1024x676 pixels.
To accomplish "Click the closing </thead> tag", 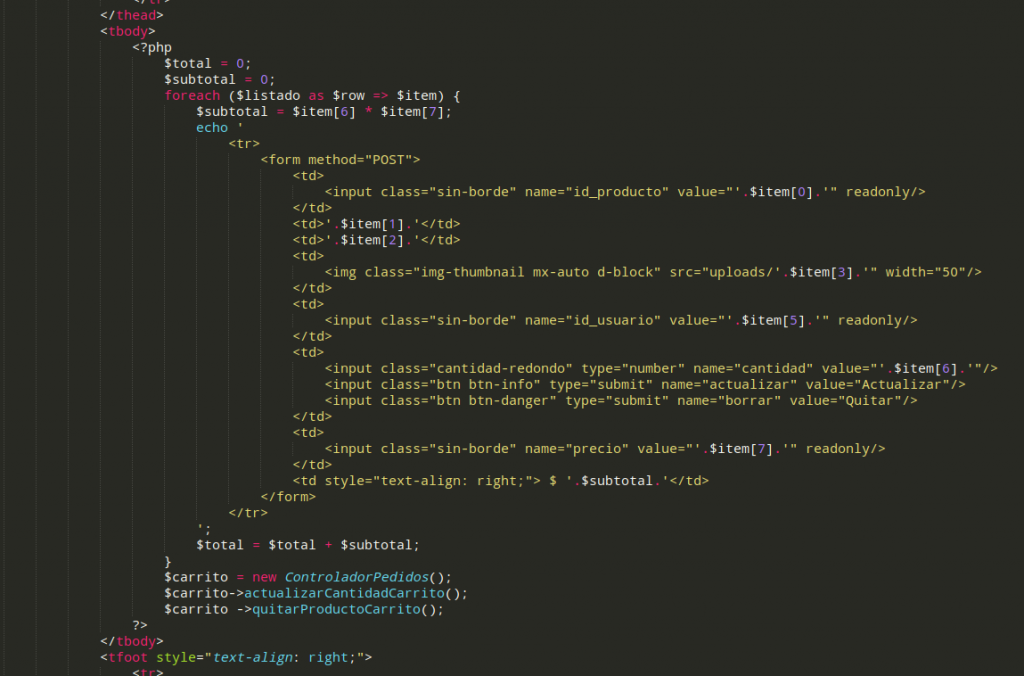I will point(132,15).
